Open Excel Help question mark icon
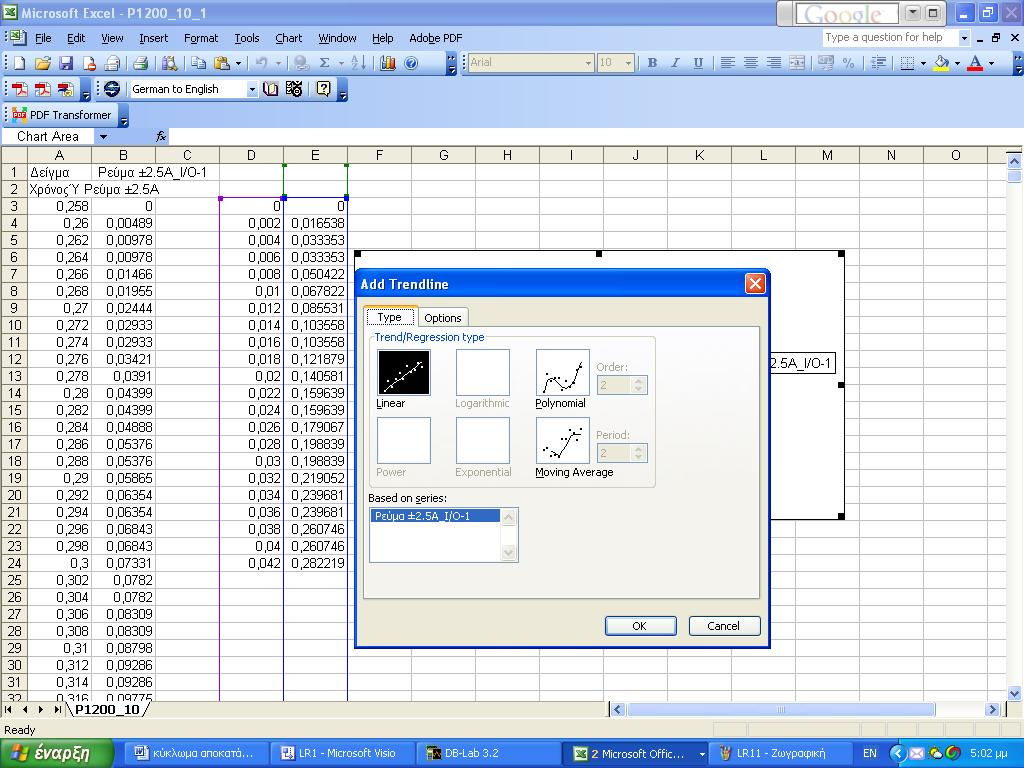This screenshot has width=1024, height=768. [x=411, y=63]
